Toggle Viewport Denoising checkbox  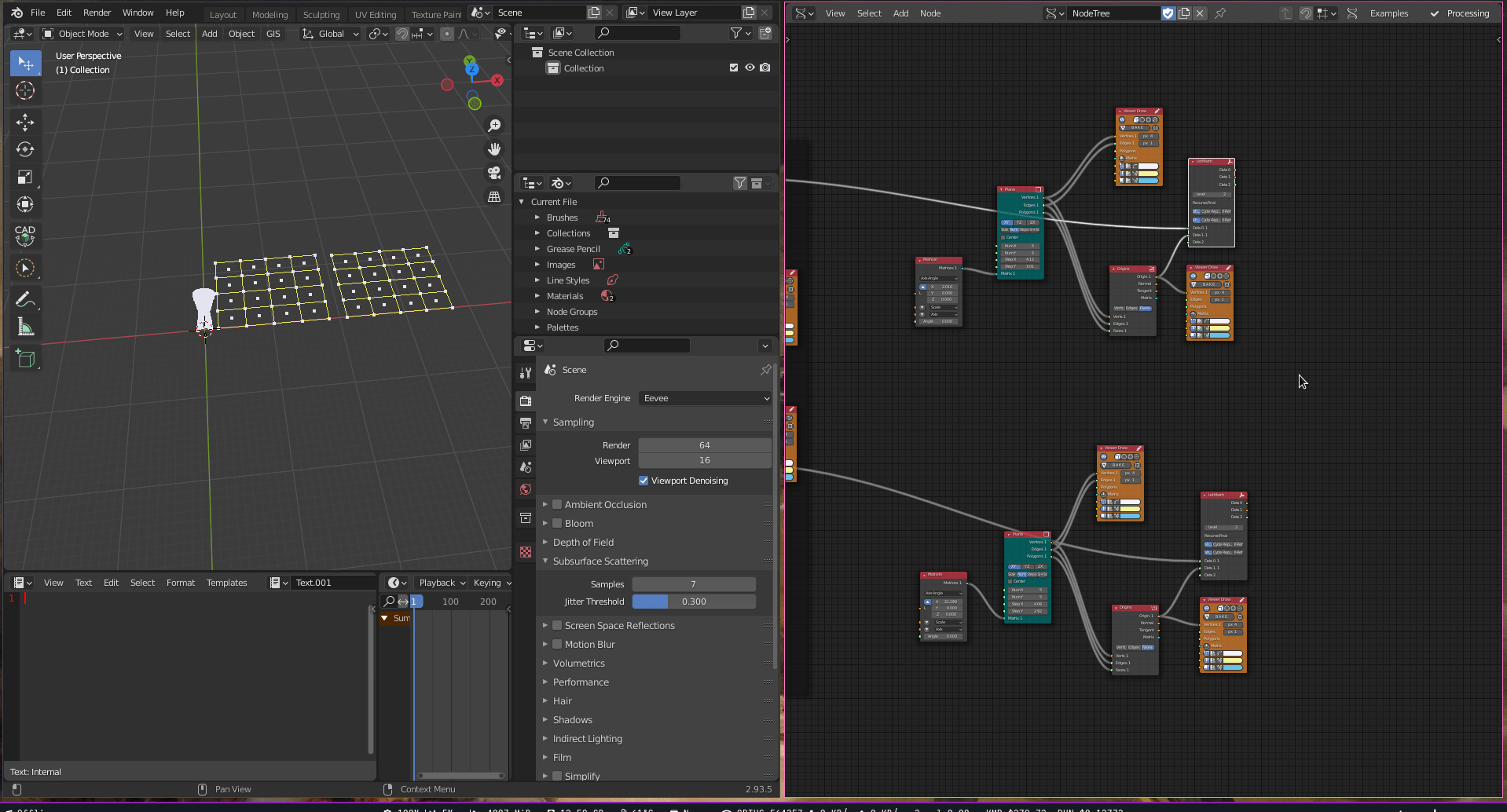643,481
